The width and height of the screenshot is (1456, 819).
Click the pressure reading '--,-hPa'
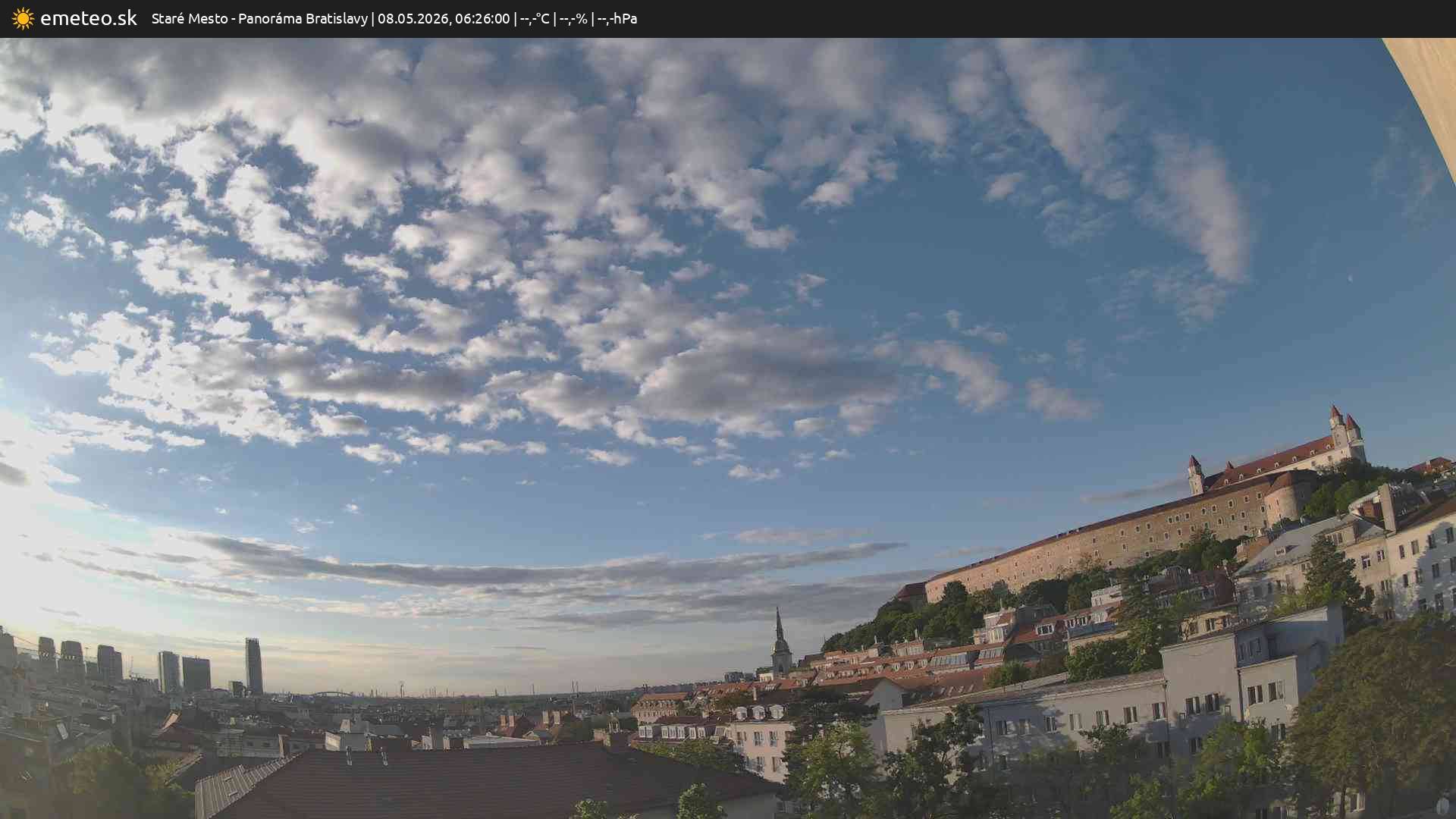click(617, 19)
